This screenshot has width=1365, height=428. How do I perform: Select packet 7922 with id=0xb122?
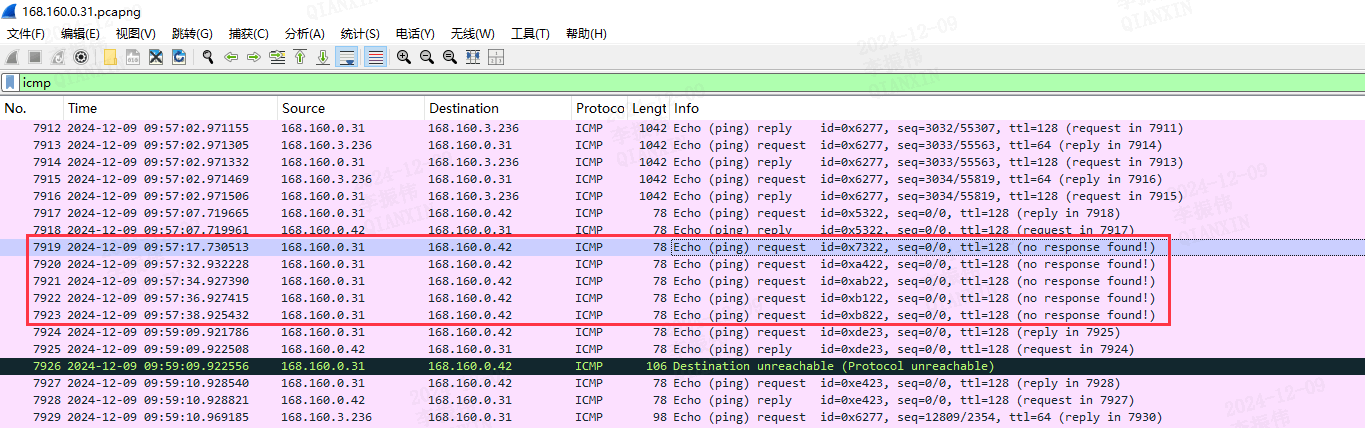tap(682, 298)
